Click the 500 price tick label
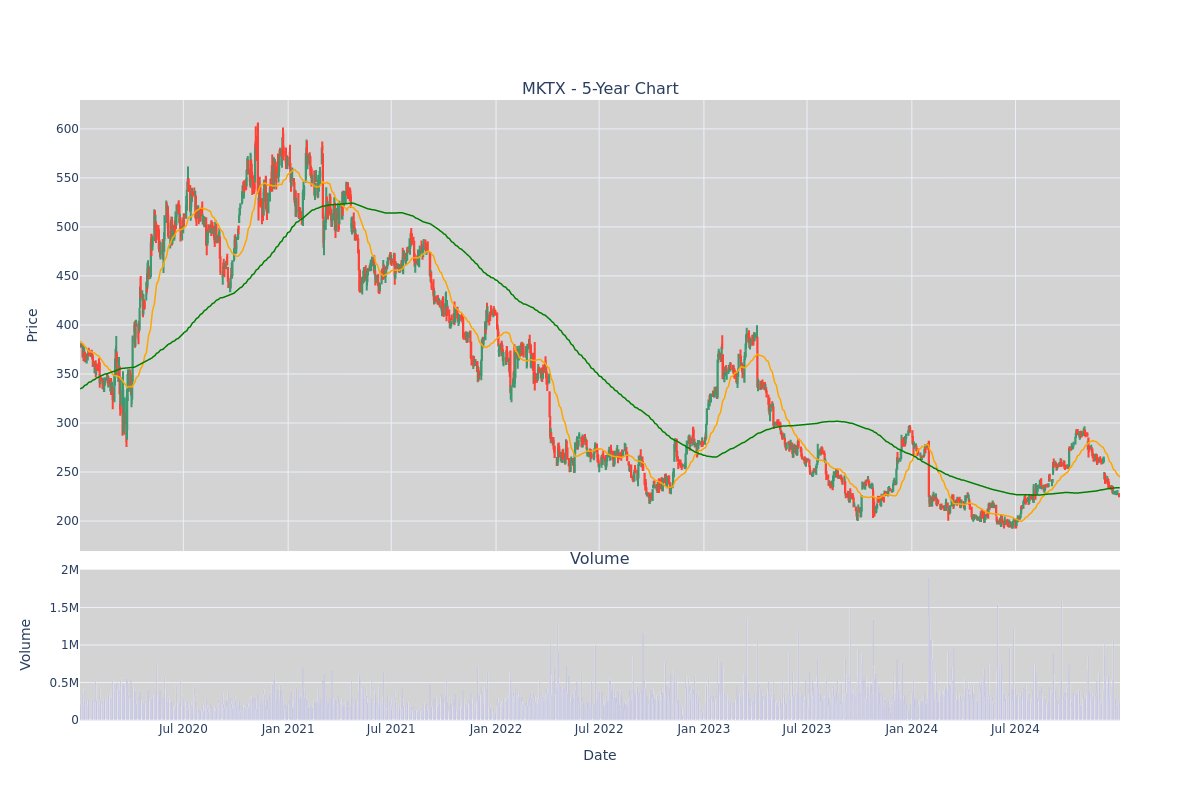The image size is (1200, 800). click(67, 227)
